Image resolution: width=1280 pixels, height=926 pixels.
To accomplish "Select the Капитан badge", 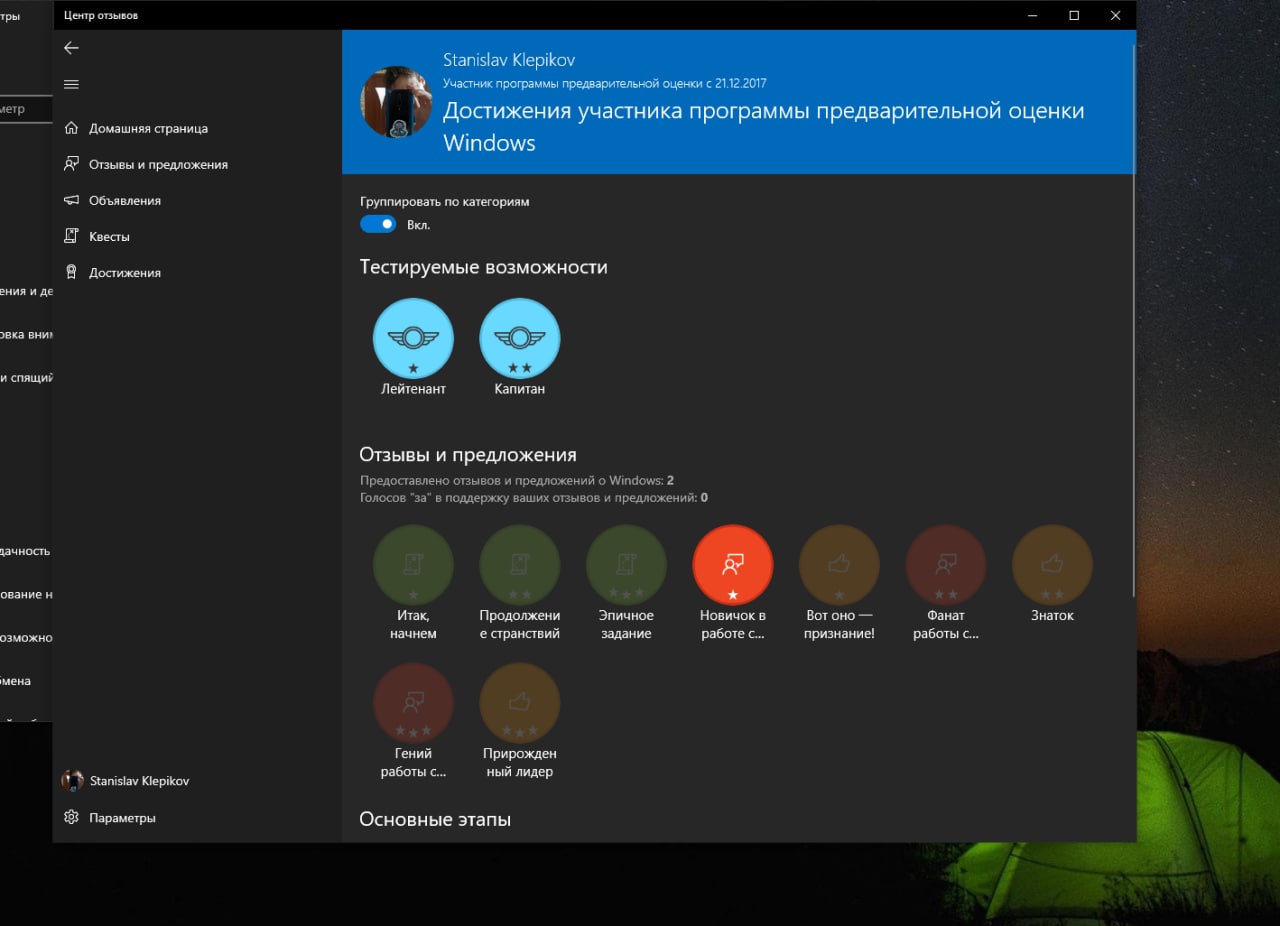I will (520, 348).
